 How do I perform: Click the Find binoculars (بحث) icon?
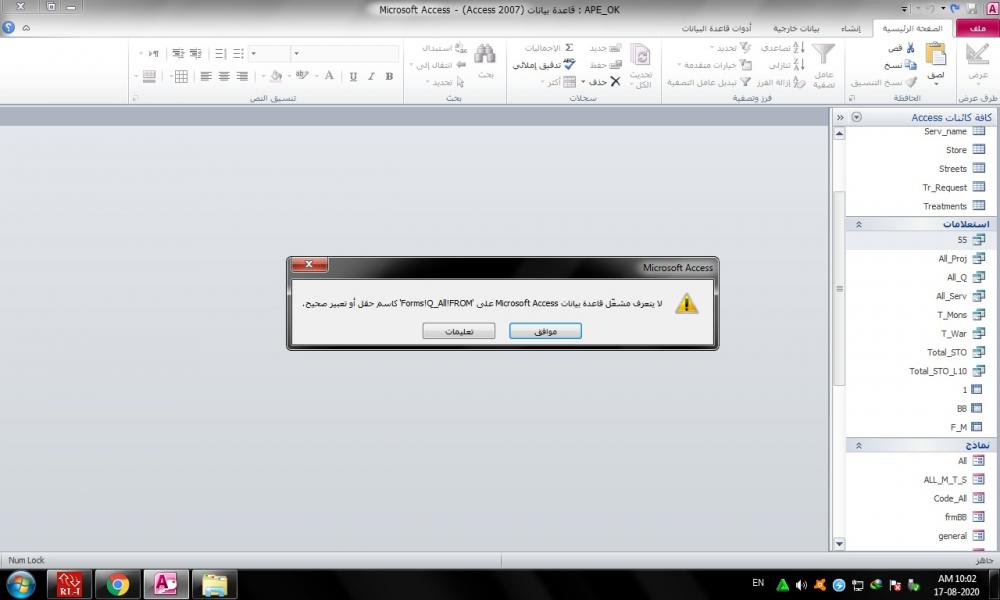point(485,56)
